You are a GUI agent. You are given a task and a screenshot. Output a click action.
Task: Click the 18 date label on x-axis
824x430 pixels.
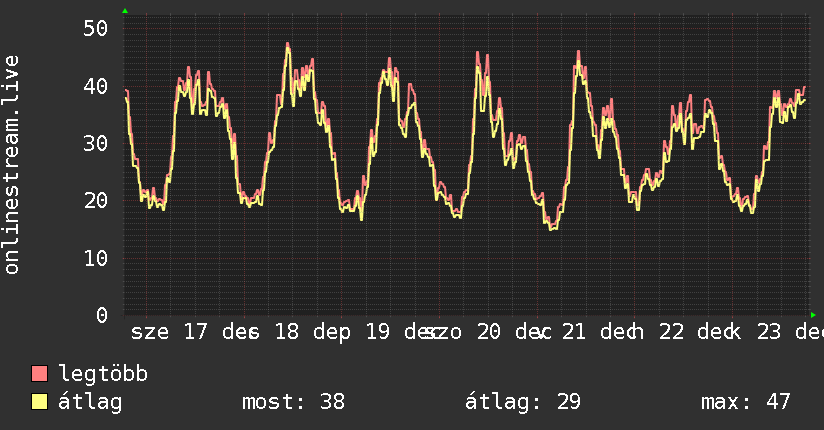point(287,332)
